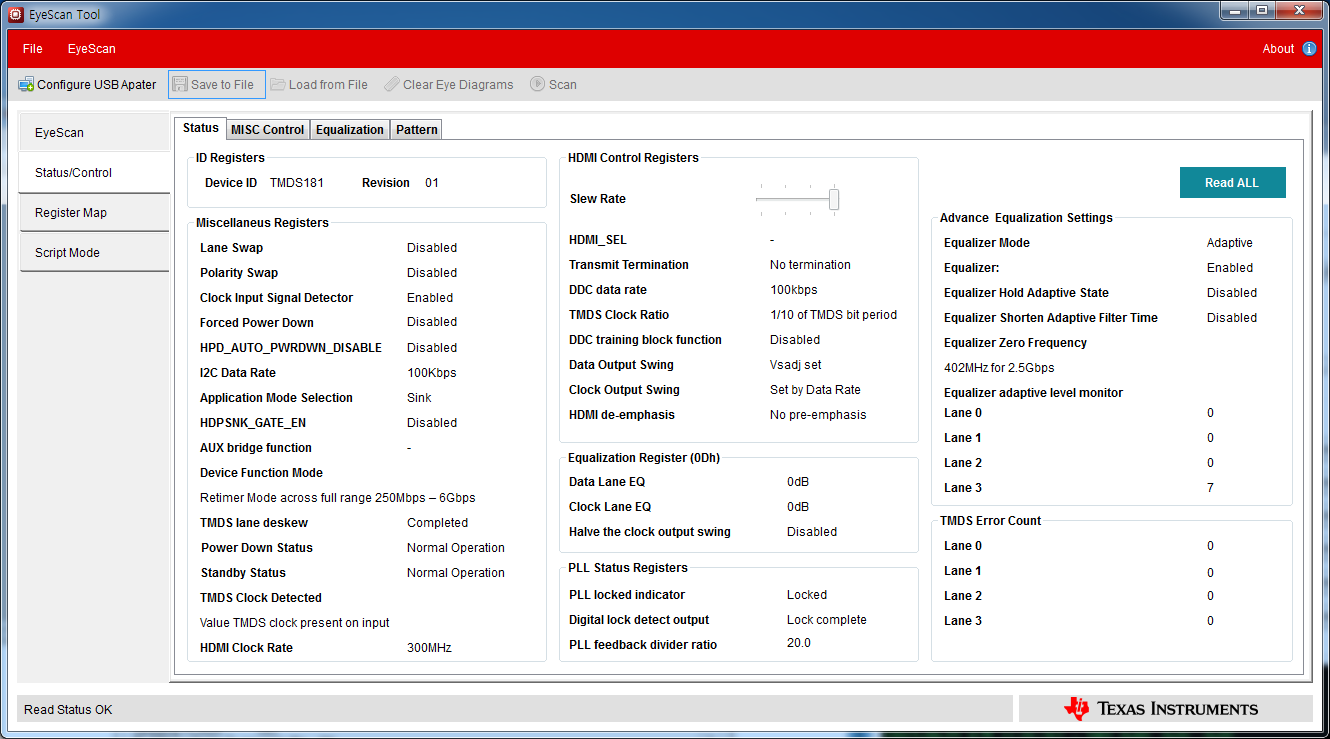This screenshot has height=739, width=1330.
Task: Click the PLL locked indicator Locked value
Action: tap(807, 595)
